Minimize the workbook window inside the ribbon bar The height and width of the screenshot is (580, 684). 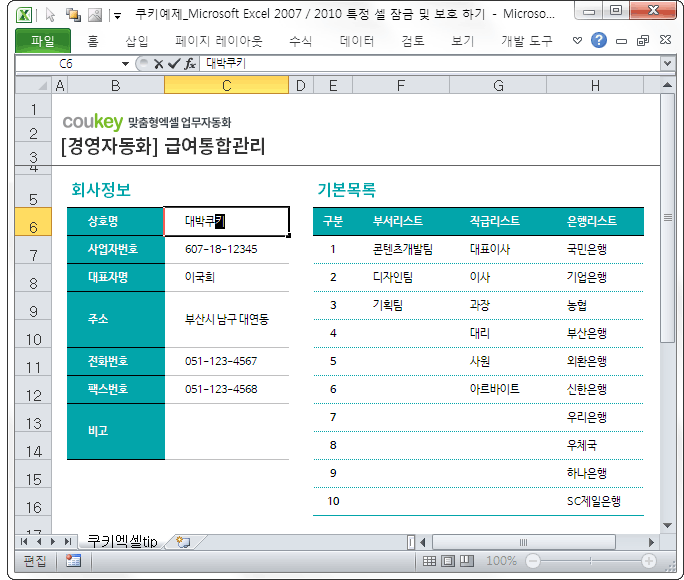[621, 41]
